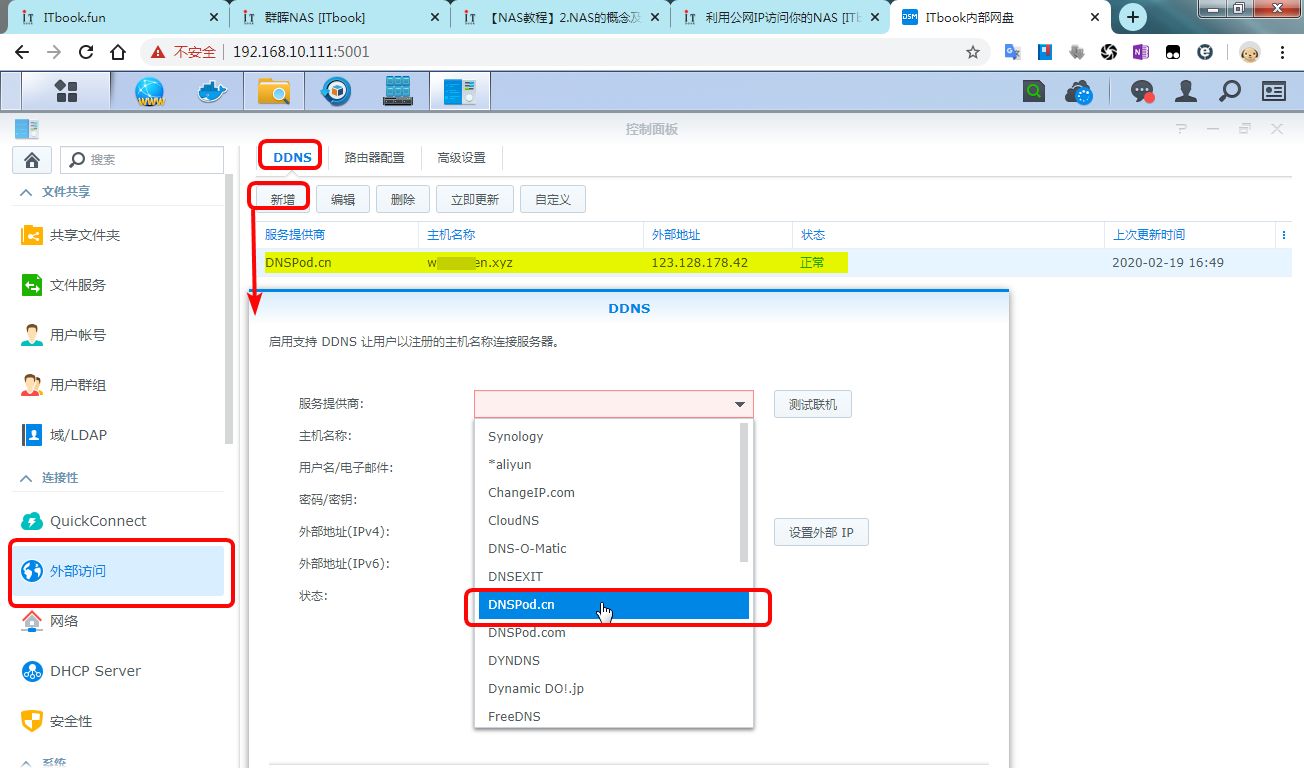This screenshot has width=1304, height=768.
Task: Click the provider list scrollbar
Action: [744, 492]
